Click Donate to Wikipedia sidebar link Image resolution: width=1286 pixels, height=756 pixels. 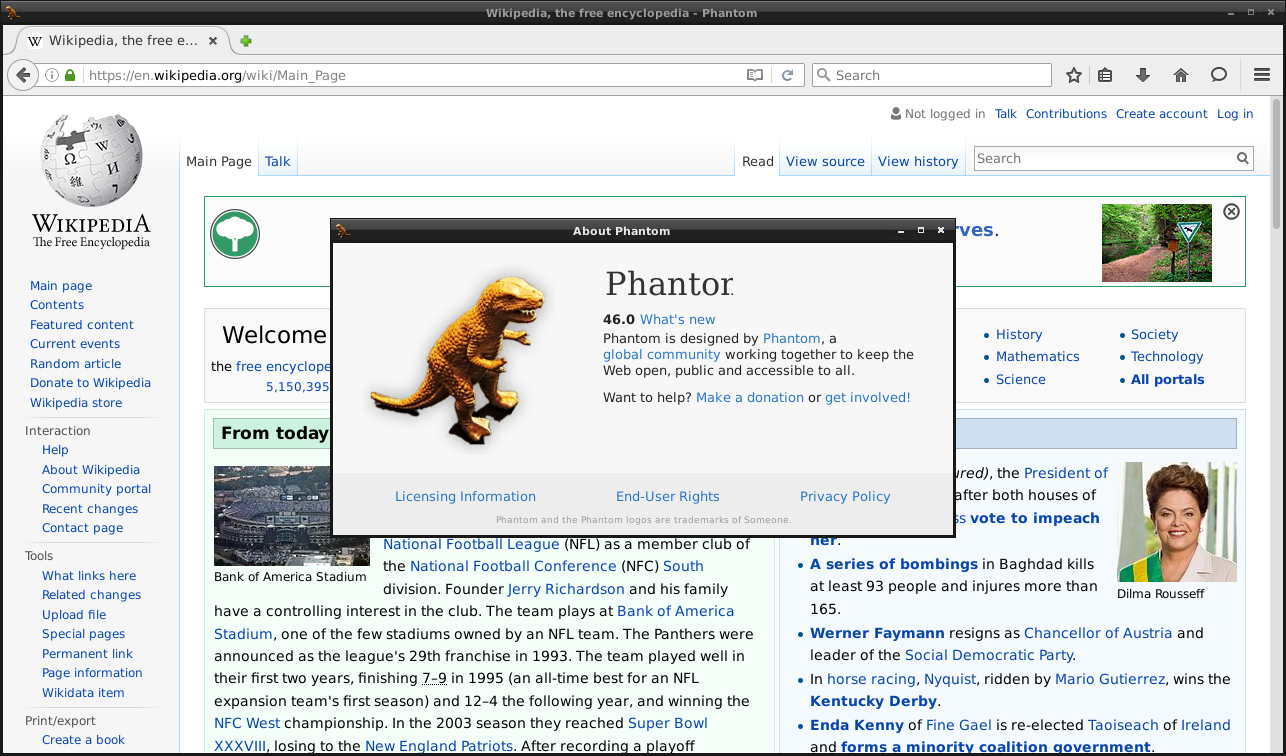pos(90,383)
